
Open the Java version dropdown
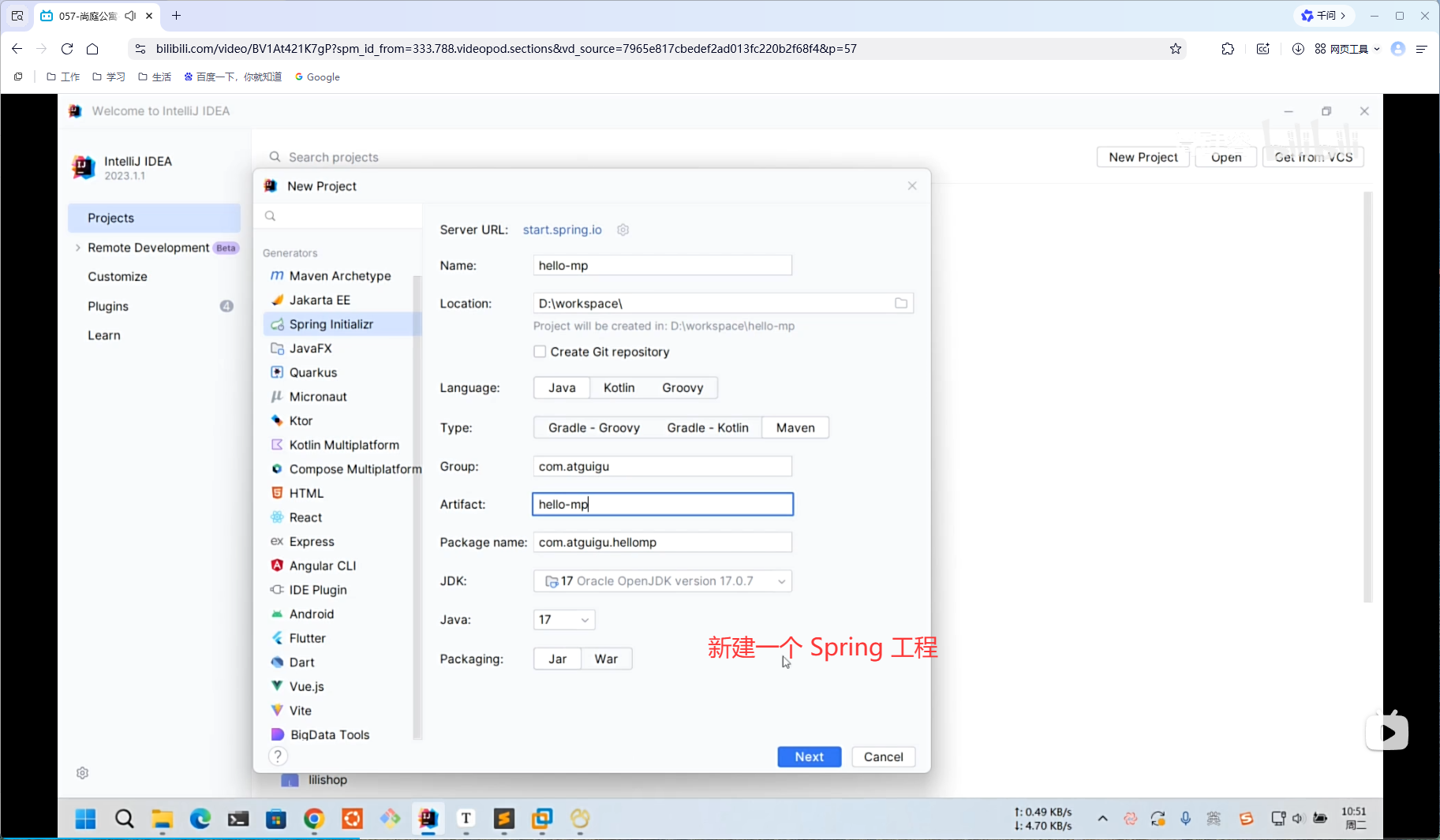click(x=564, y=620)
